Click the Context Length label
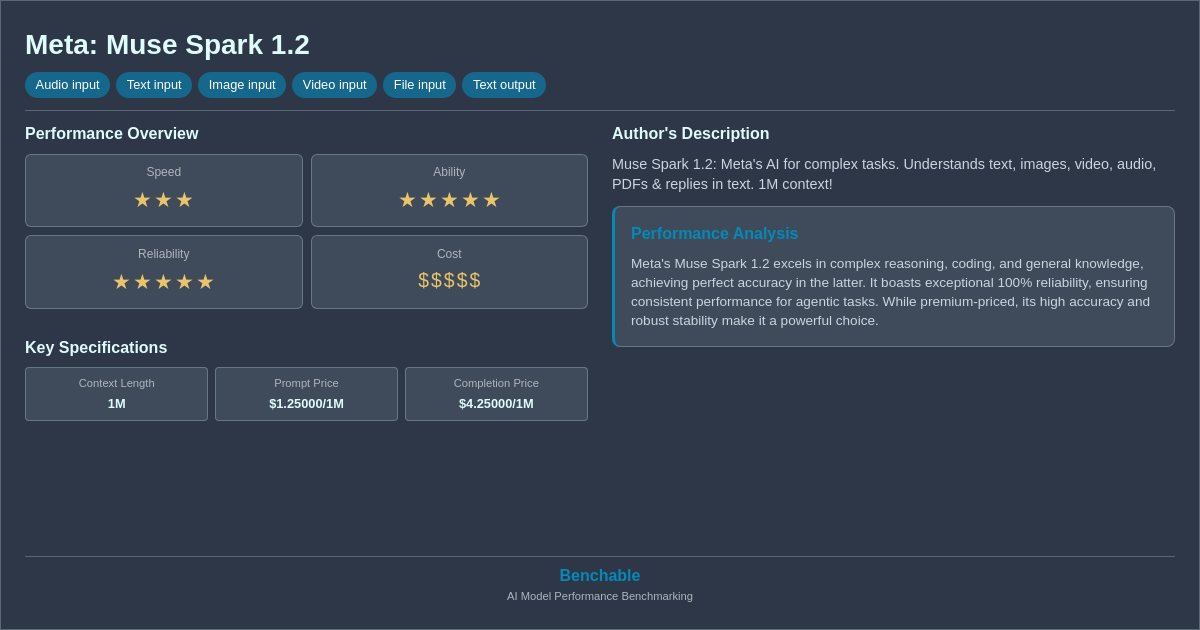Viewport: 1200px width, 630px height. [117, 383]
